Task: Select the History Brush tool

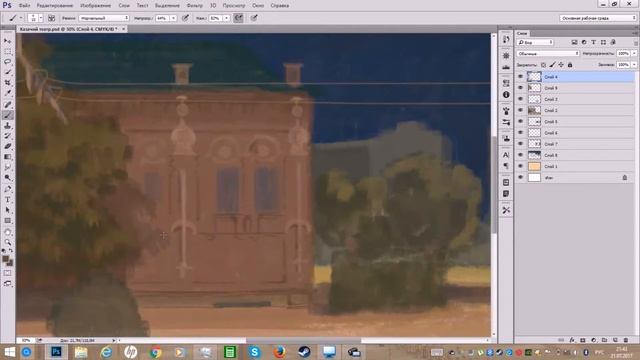Action: pyautogui.click(x=7, y=136)
